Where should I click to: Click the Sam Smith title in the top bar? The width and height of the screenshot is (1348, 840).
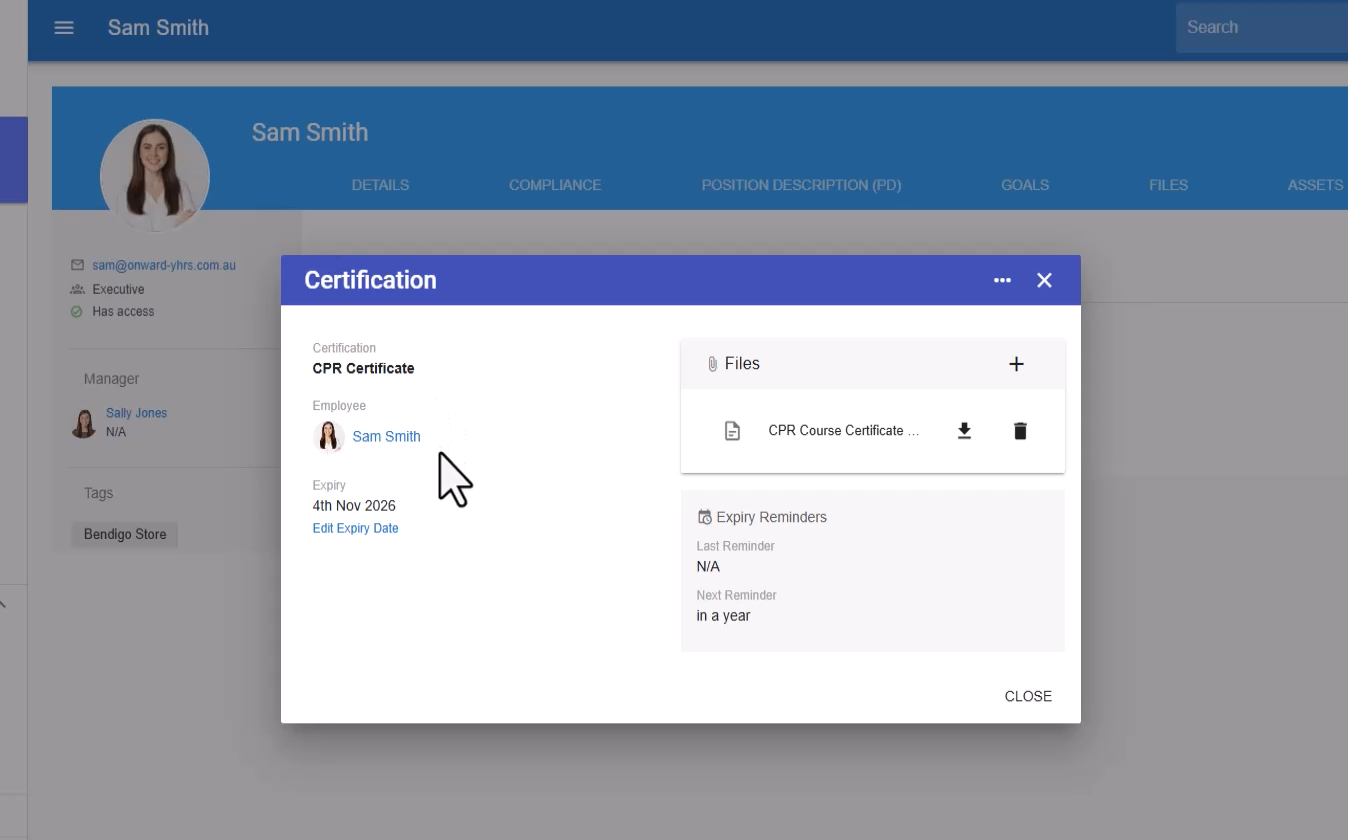(x=158, y=28)
